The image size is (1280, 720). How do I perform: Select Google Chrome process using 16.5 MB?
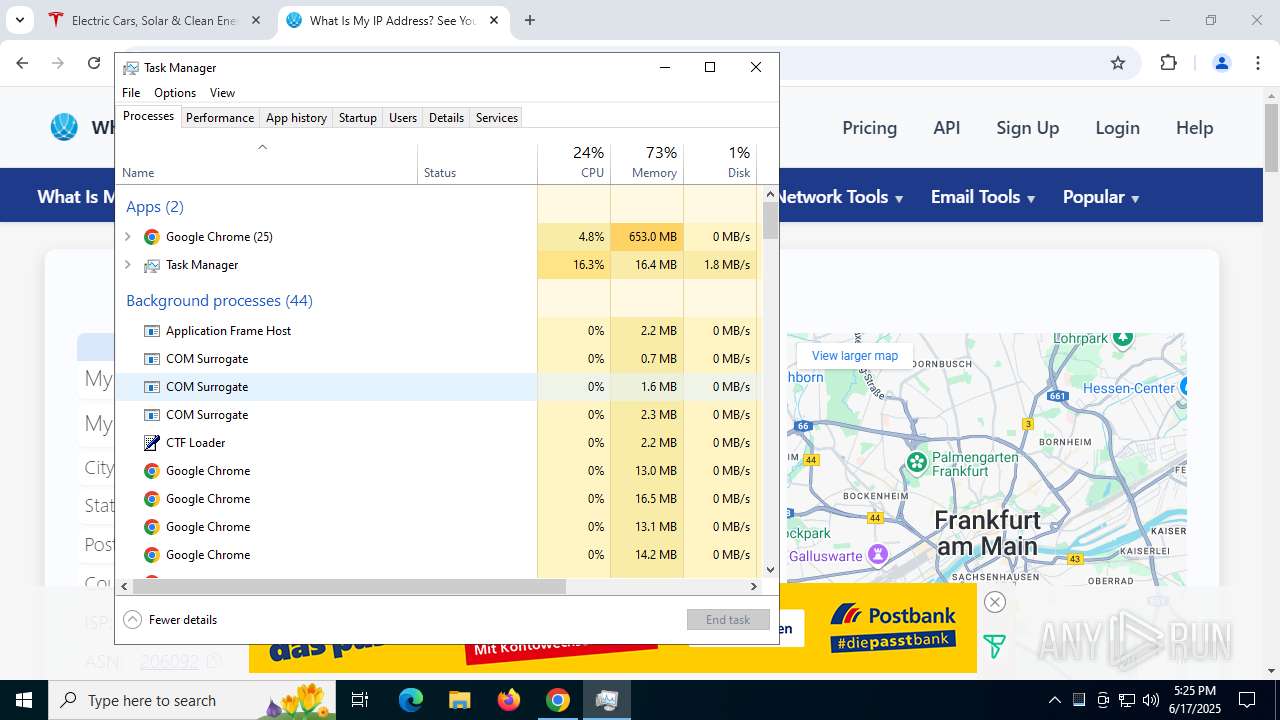point(436,499)
